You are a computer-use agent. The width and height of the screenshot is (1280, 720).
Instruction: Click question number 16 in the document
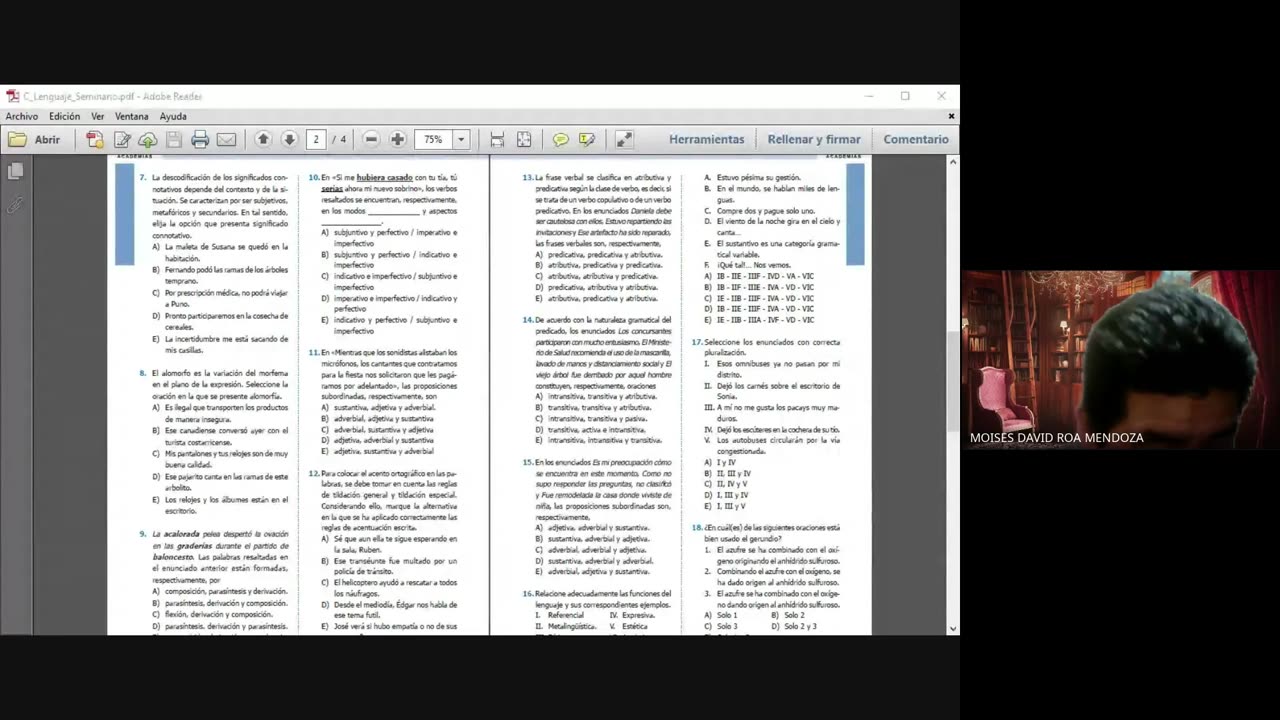point(527,593)
